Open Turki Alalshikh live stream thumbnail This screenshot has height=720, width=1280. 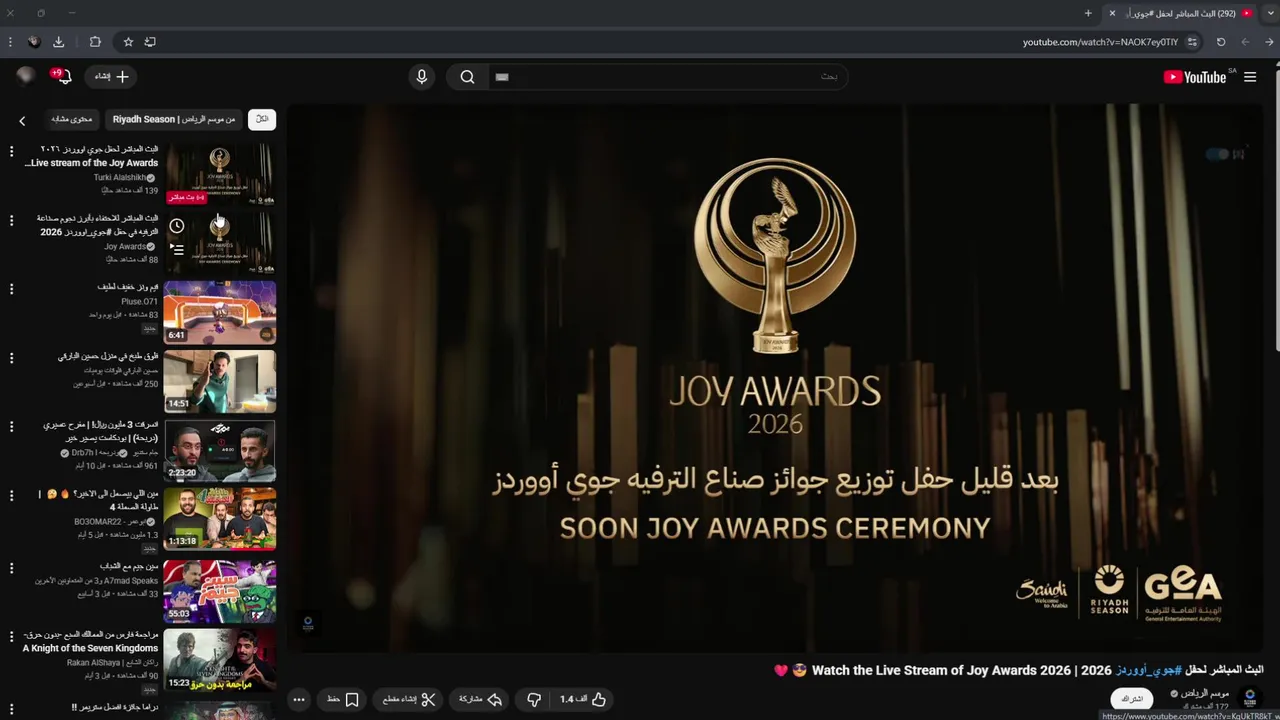[220, 173]
